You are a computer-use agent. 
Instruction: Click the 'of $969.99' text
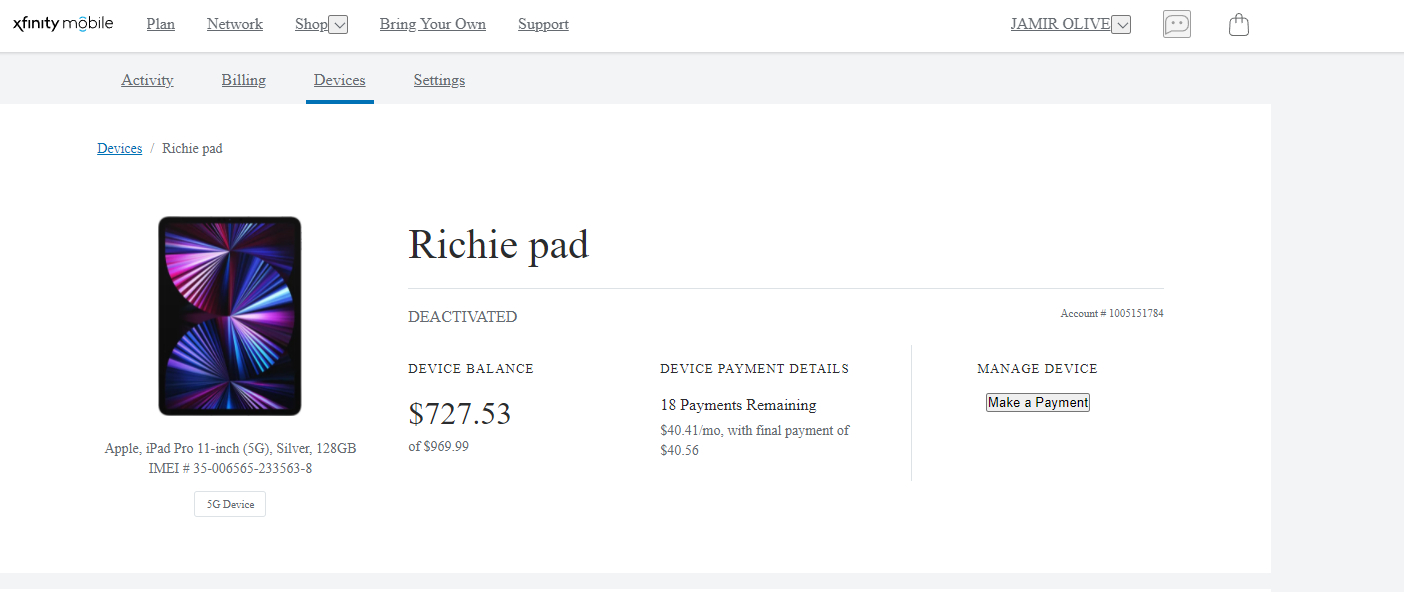point(438,446)
